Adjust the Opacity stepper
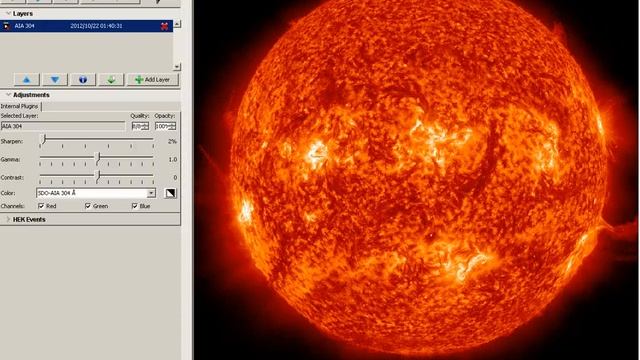 tap(165, 126)
